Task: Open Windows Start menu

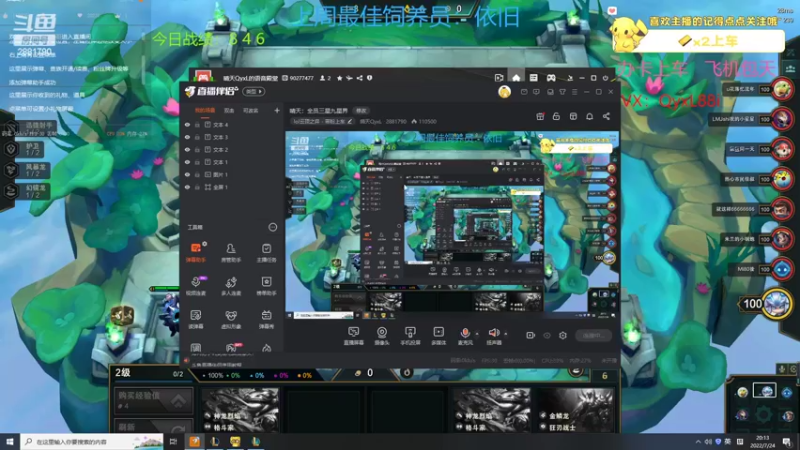Action: [10, 442]
